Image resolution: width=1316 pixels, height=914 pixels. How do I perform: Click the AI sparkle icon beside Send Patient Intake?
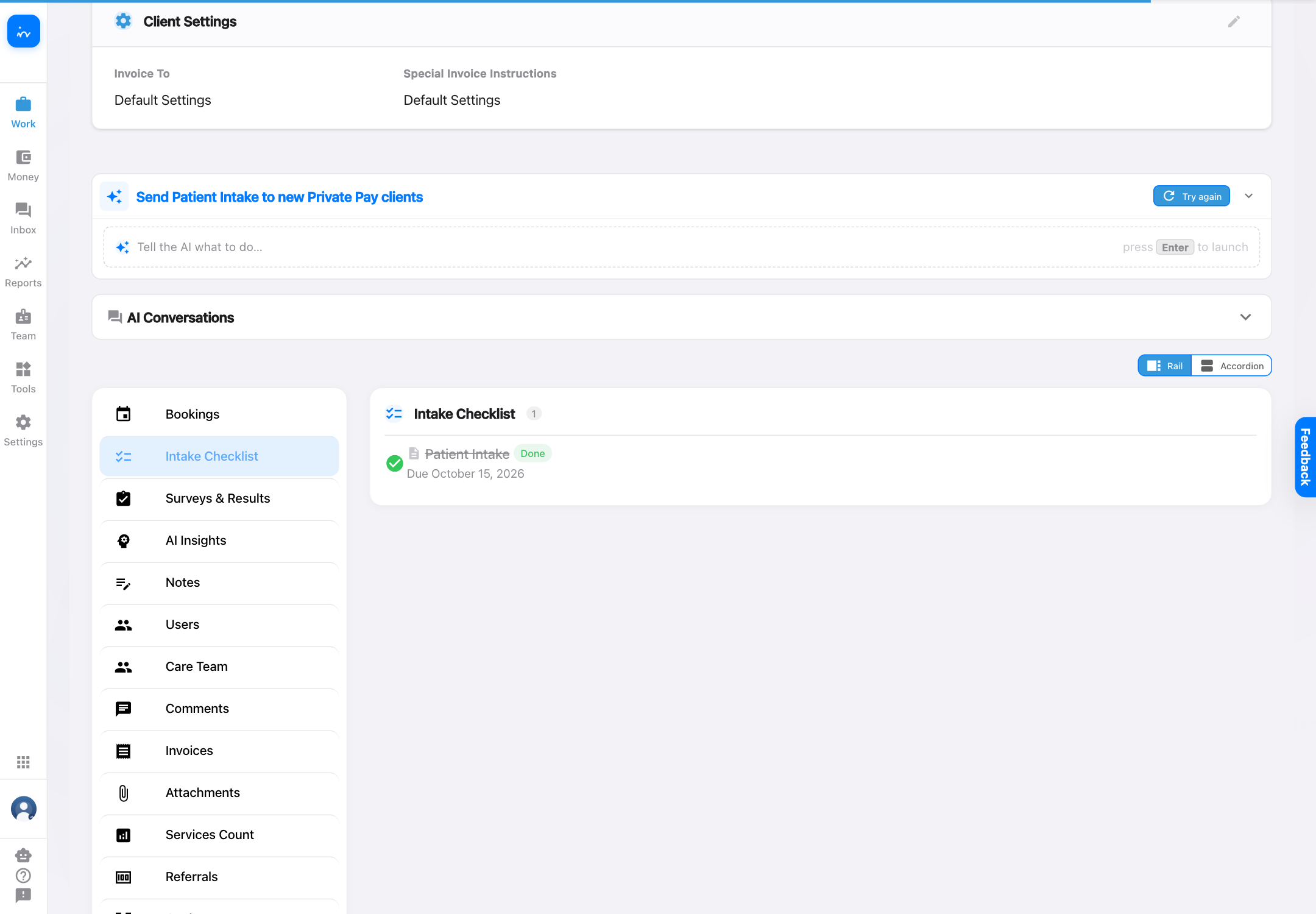tap(115, 197)
